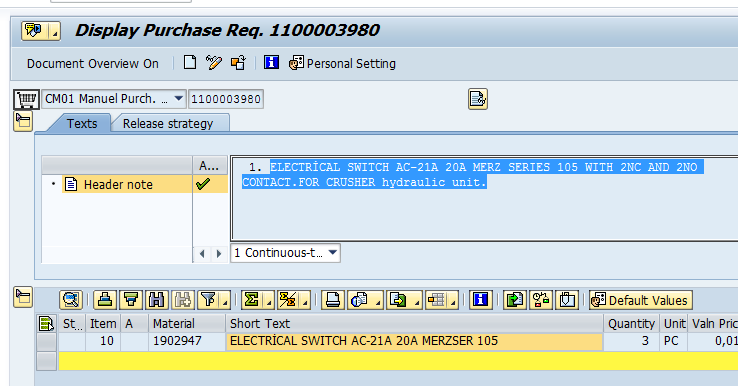Sort items in descending order
Image resolution: width=738 pixels, height=386 pixels.
coord(131,300)
